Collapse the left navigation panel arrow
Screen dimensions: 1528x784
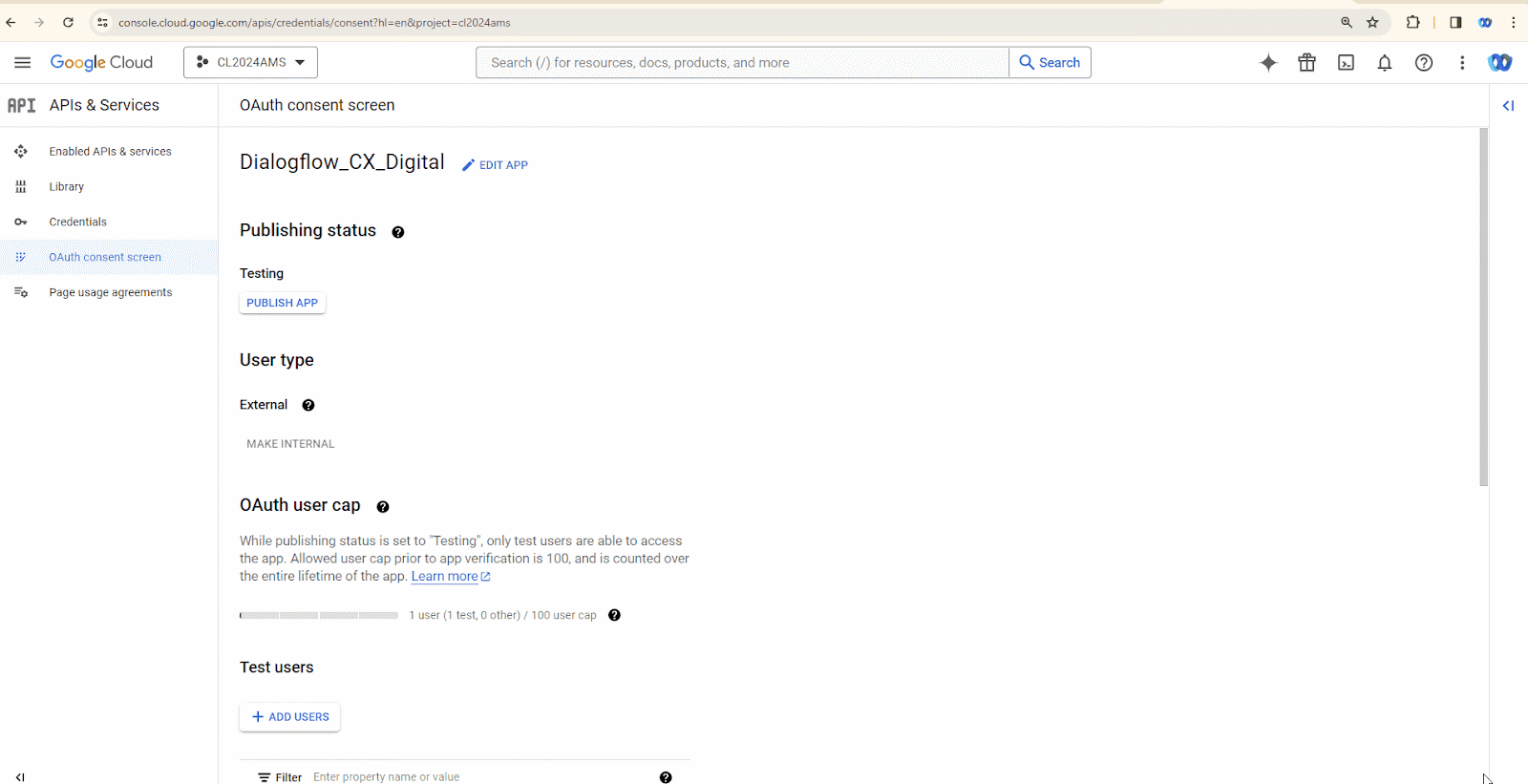(20, 777)
